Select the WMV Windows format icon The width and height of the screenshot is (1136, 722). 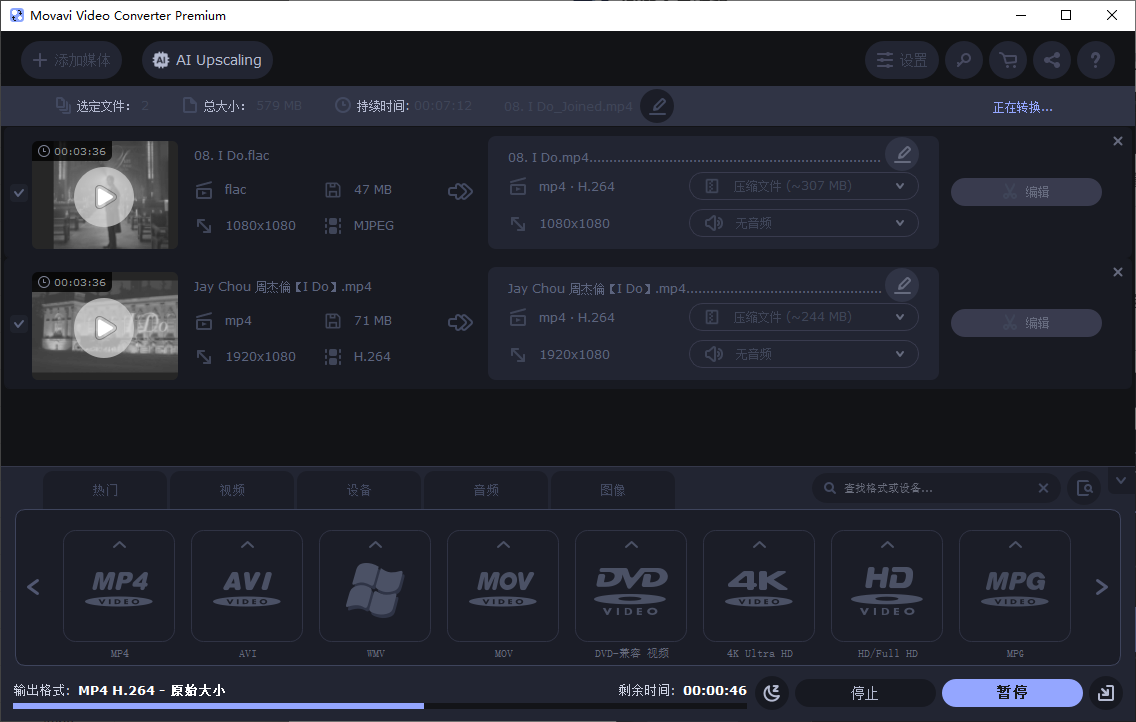375,586
